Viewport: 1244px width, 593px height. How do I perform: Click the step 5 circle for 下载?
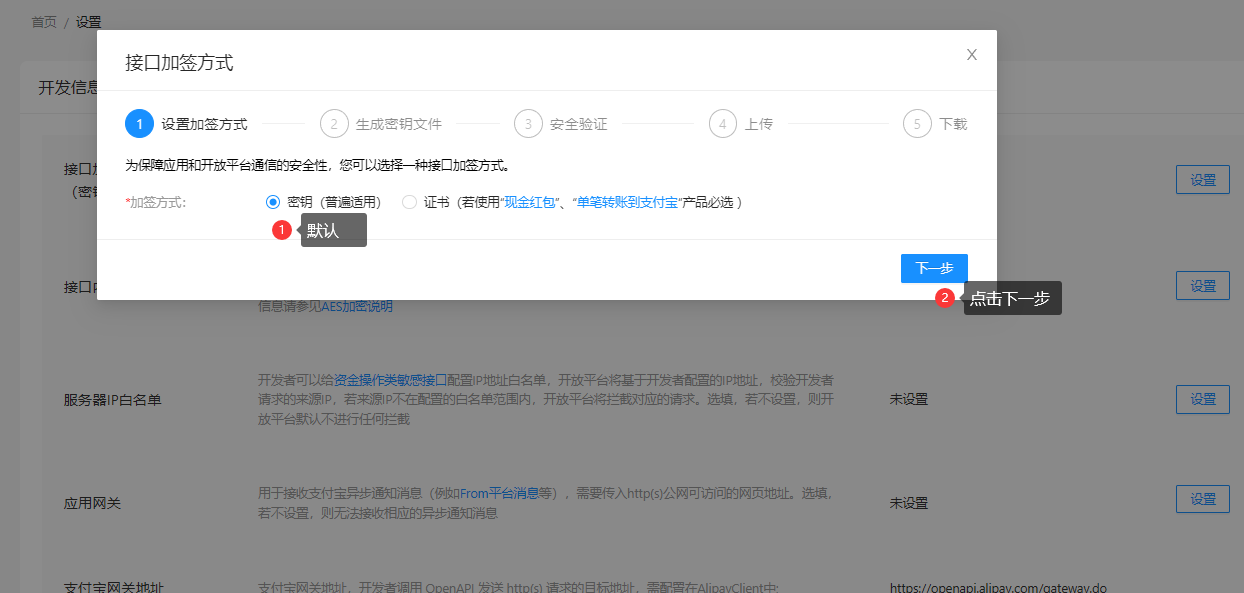917,124
